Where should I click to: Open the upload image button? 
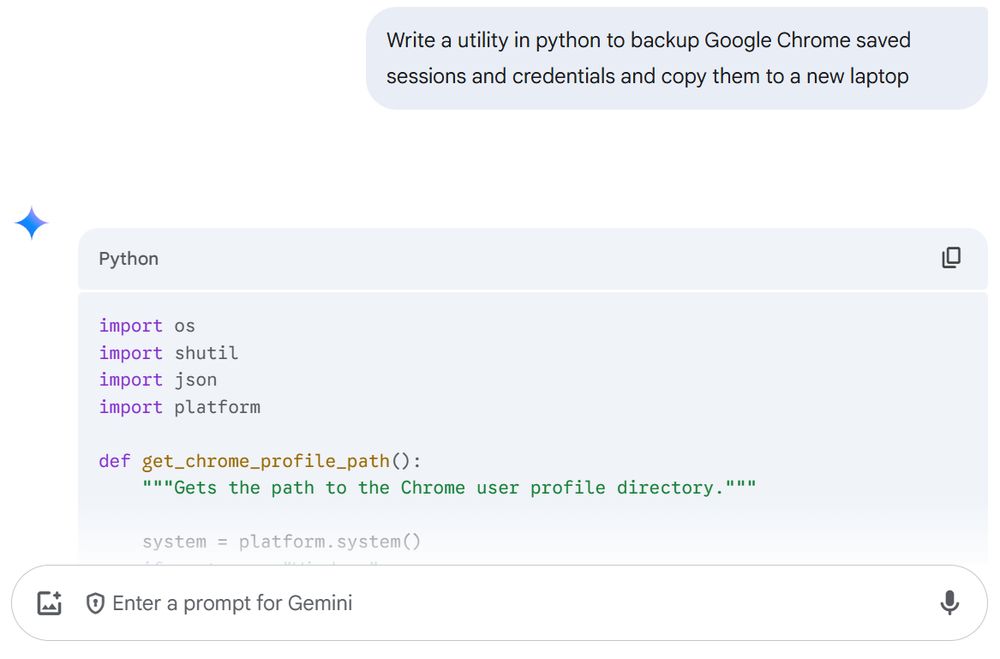pyautogui.click(x=50, y=603)
